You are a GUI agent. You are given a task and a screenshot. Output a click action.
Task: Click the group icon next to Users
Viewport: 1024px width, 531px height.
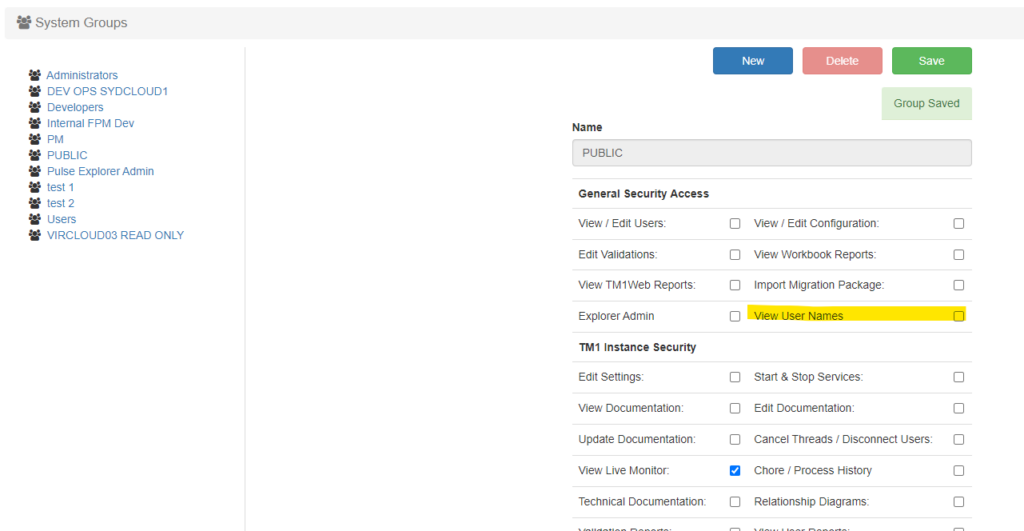click(x=35, y=219)
